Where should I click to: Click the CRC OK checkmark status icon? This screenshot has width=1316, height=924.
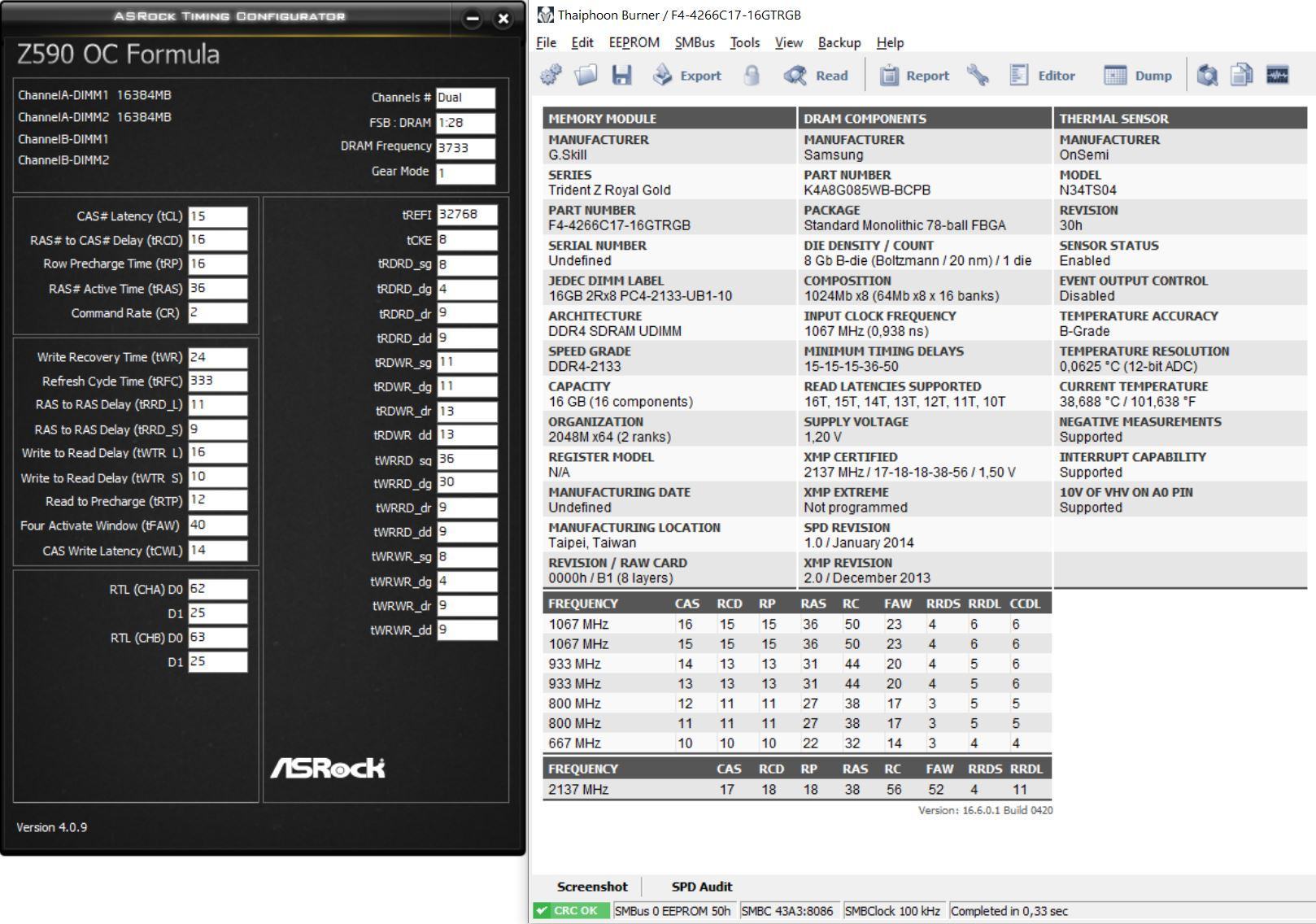click(542, 911)
